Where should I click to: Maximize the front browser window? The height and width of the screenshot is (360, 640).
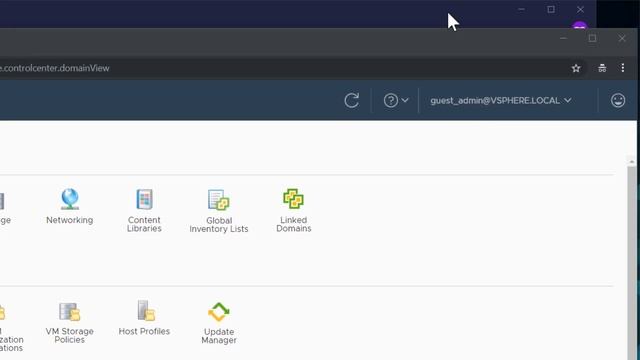pyautogui.click(x=592, y=38)
